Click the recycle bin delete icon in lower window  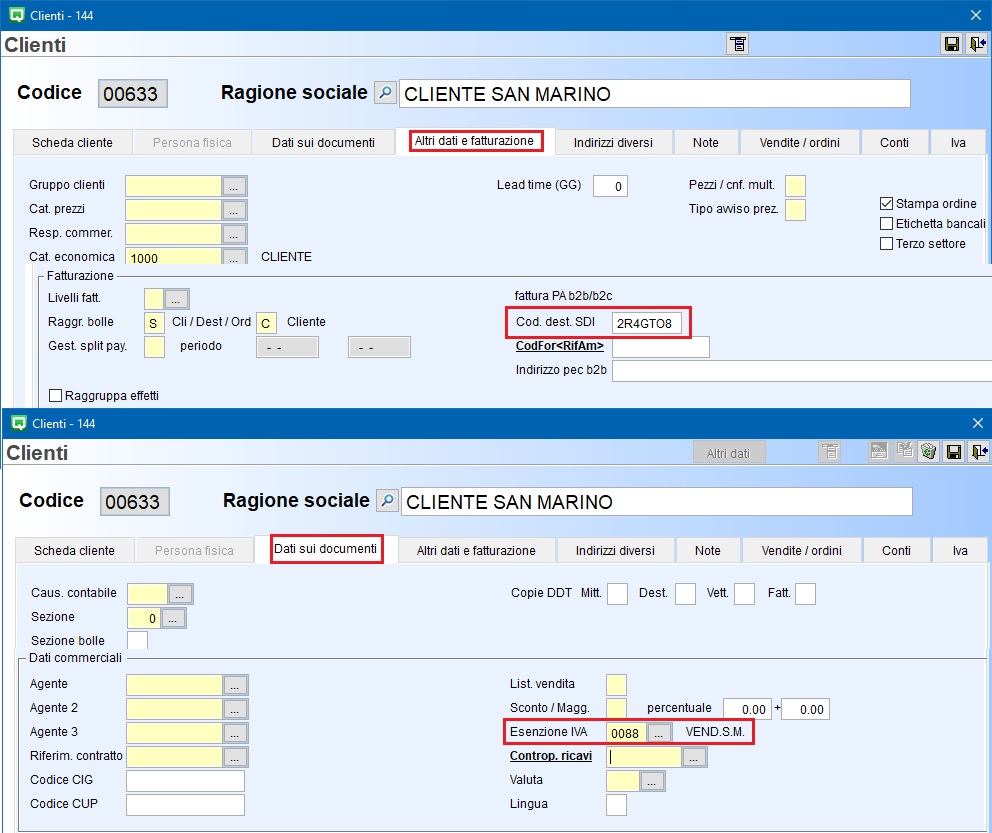(x=929, y=452)
